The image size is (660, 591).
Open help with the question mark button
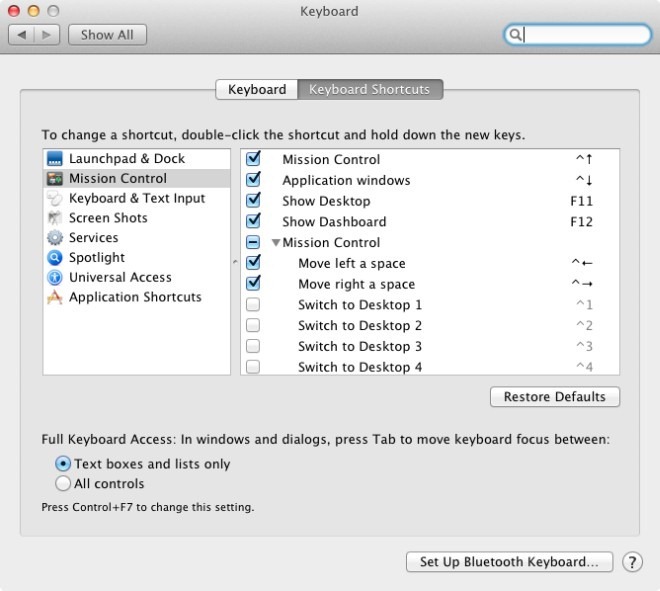(x=632, y=562)
